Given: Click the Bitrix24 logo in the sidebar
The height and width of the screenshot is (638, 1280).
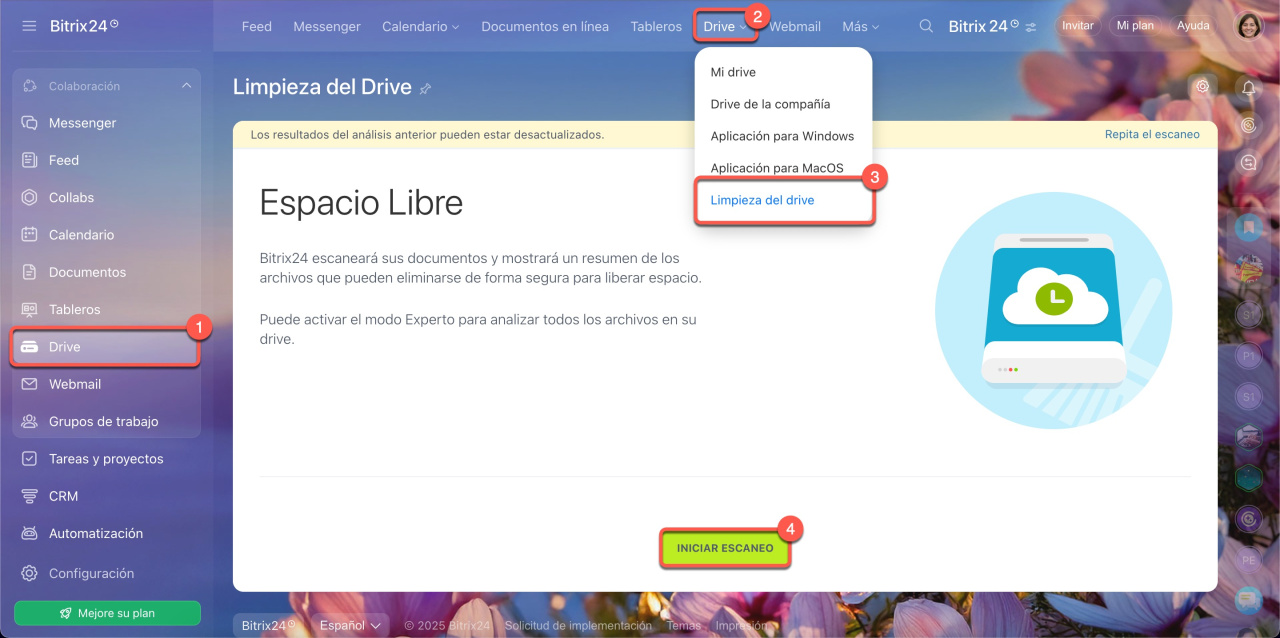Looking at the screenshot, I should (x=84, y=25).
